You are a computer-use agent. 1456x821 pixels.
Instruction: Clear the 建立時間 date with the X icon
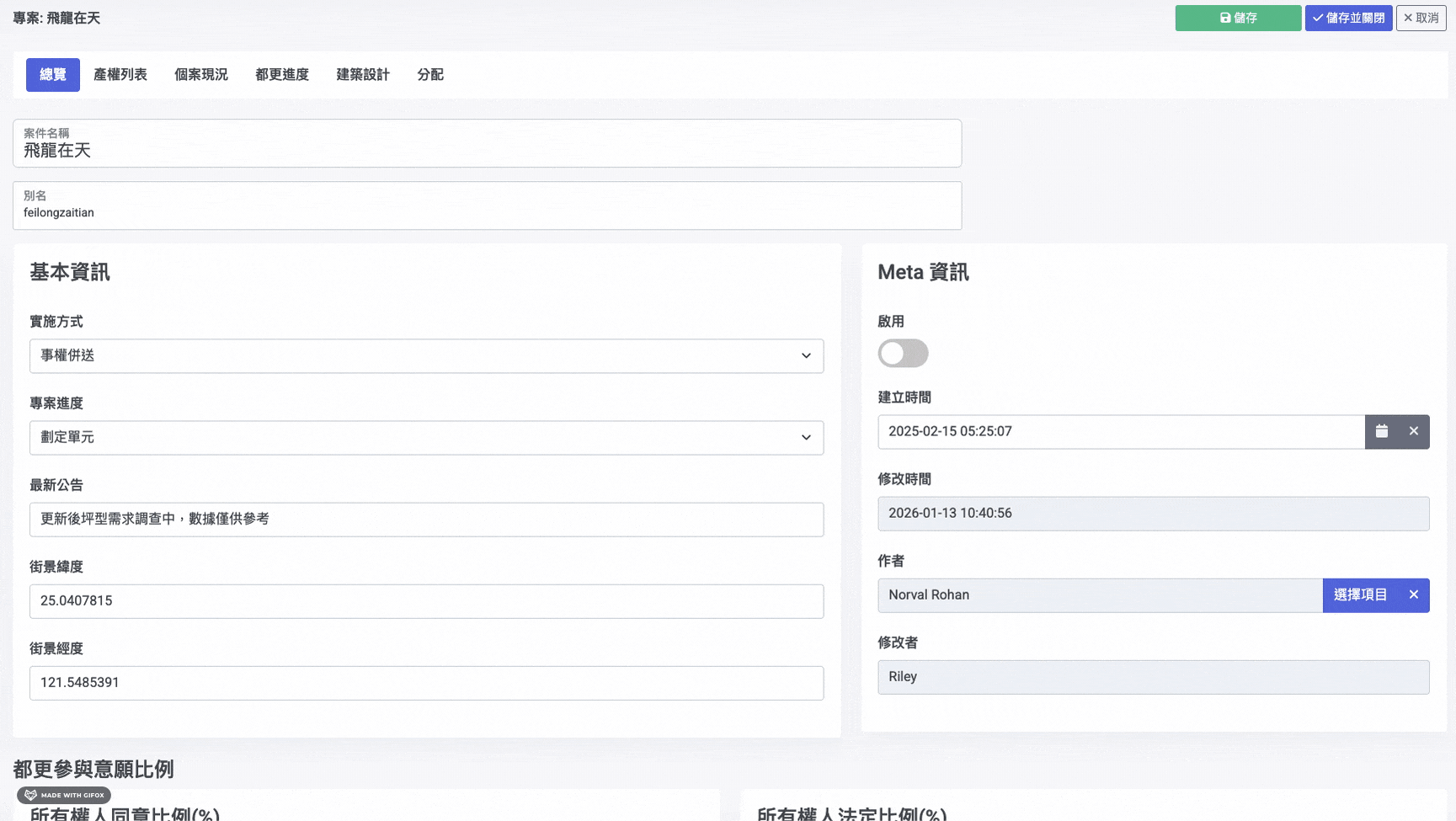1414,431
